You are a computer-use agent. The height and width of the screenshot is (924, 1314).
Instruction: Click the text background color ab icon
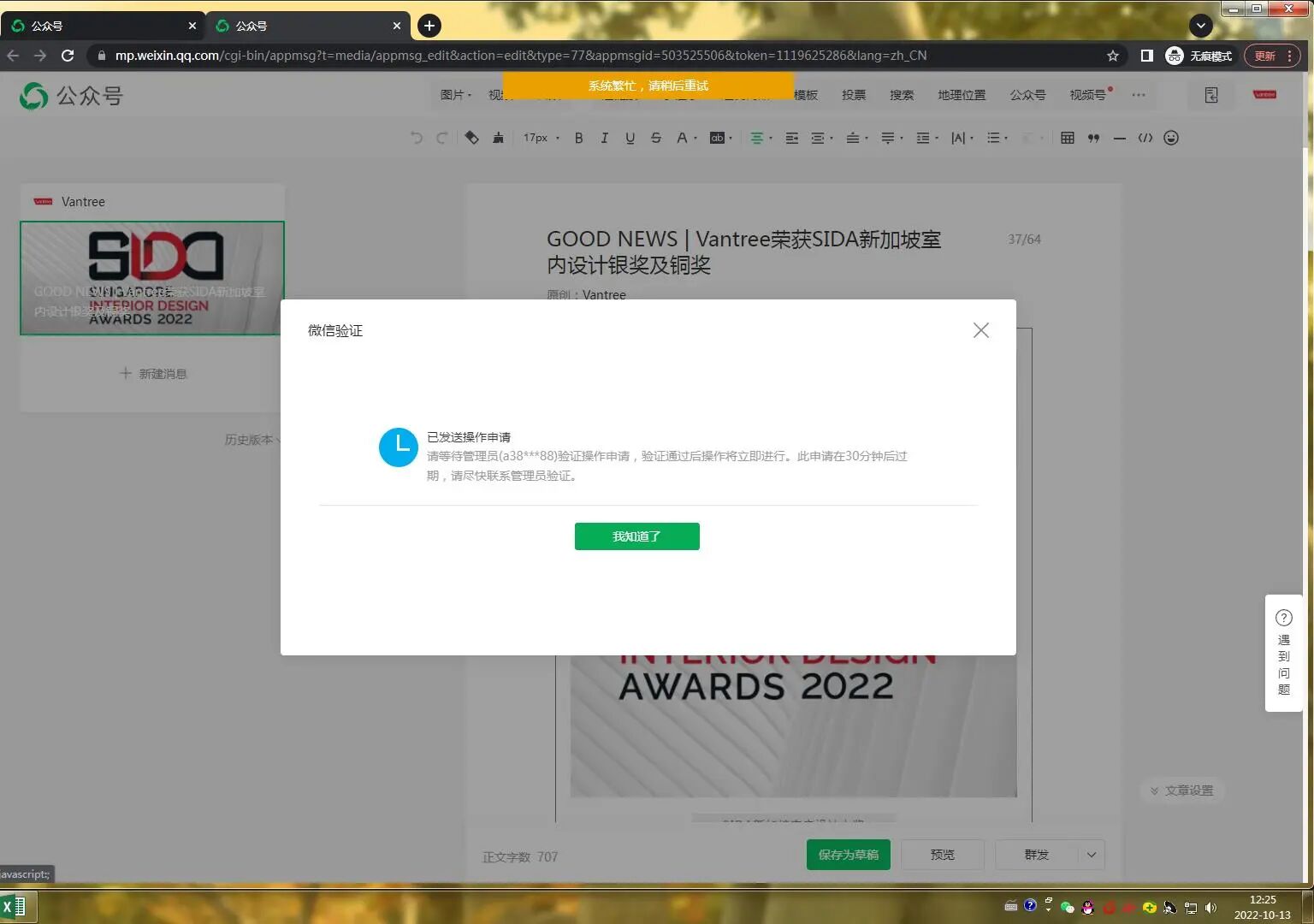(x=717, y=138)
